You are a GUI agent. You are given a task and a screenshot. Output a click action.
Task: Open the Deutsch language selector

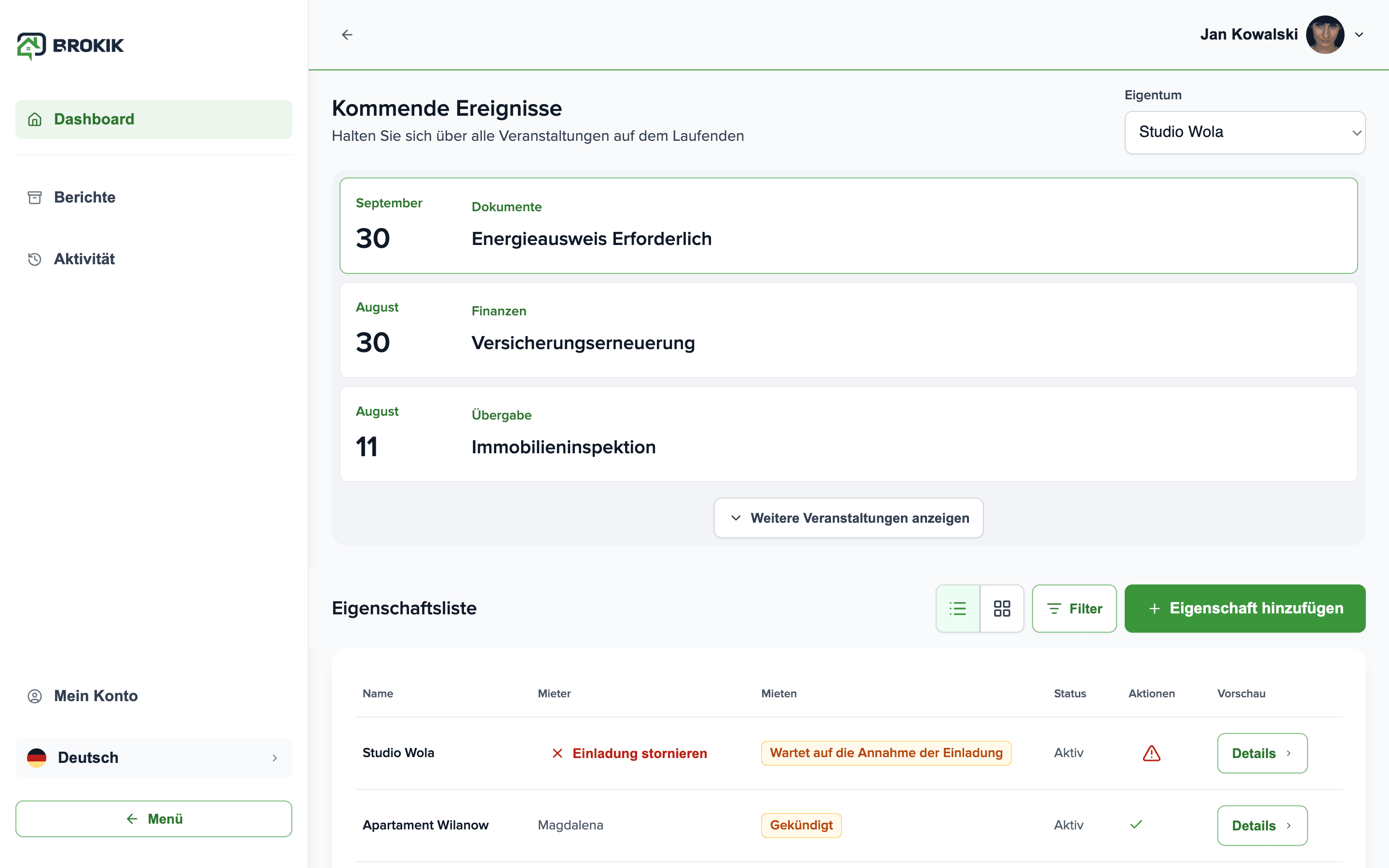coord(154,758)
